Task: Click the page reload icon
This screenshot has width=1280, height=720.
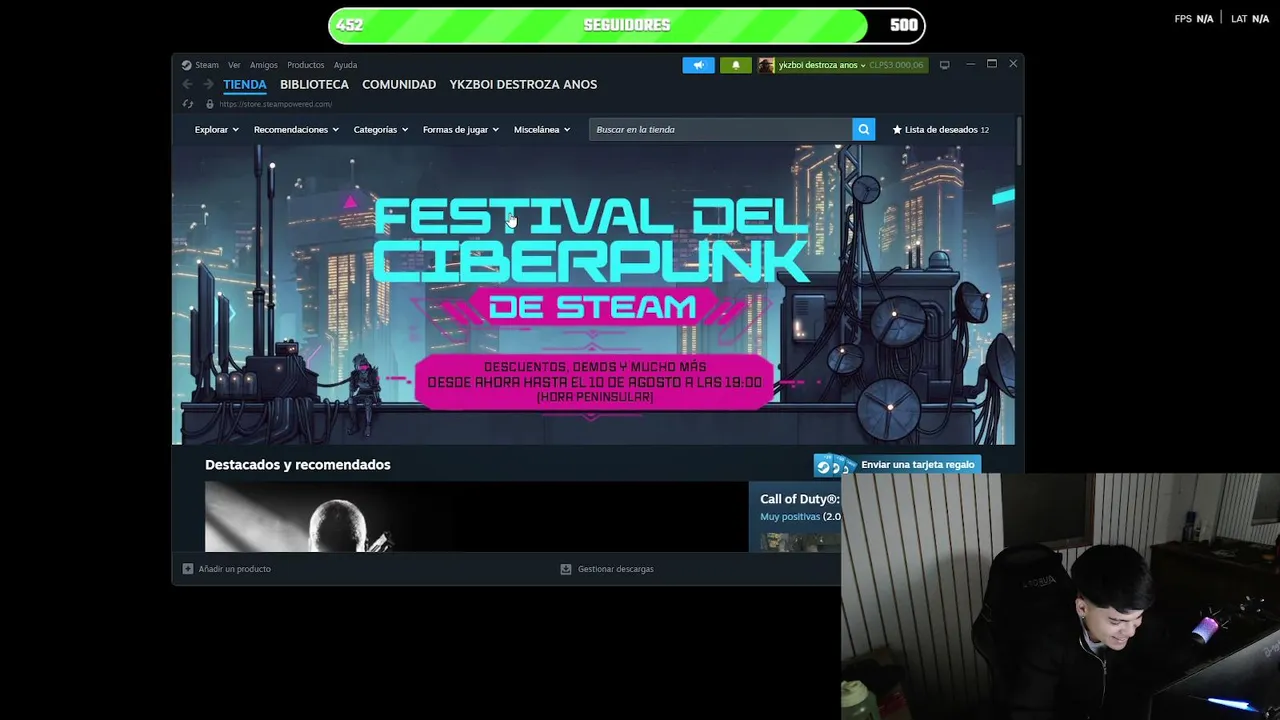Action: click(x=188, y=104)
